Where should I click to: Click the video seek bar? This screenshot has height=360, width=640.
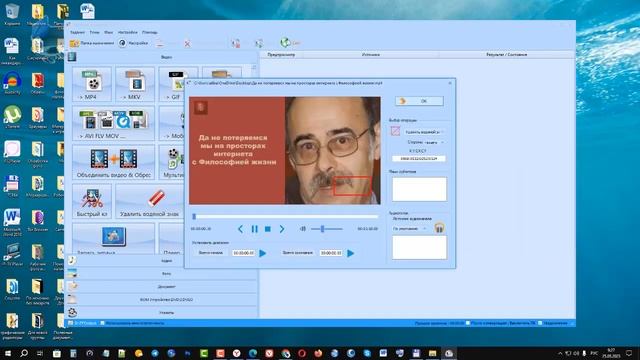pyautogui.click(x=285, y=217)
